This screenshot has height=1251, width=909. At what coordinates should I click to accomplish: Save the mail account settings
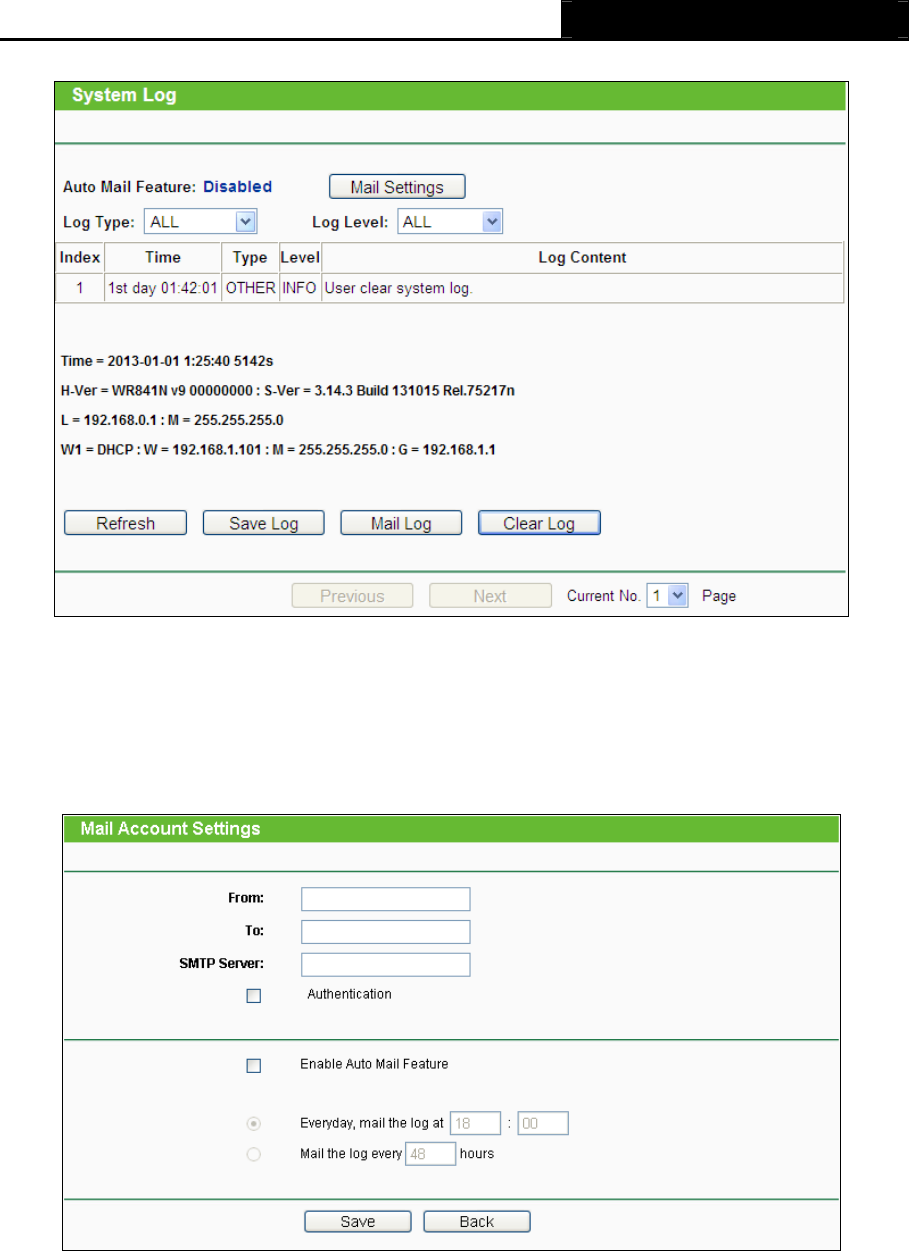click(x=358, y=1221)
